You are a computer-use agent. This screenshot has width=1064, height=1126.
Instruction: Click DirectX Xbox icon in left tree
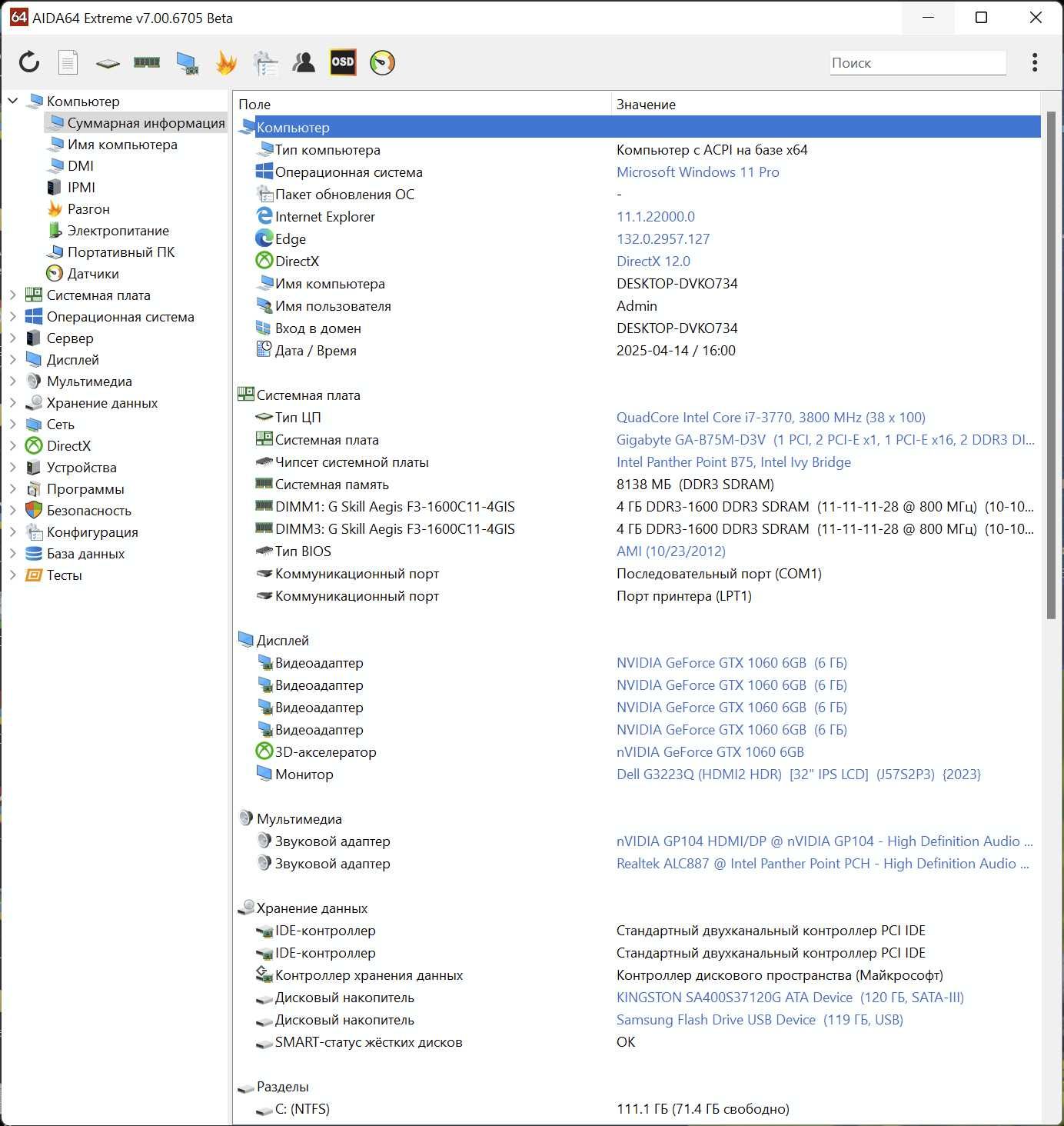click(34, 445)
